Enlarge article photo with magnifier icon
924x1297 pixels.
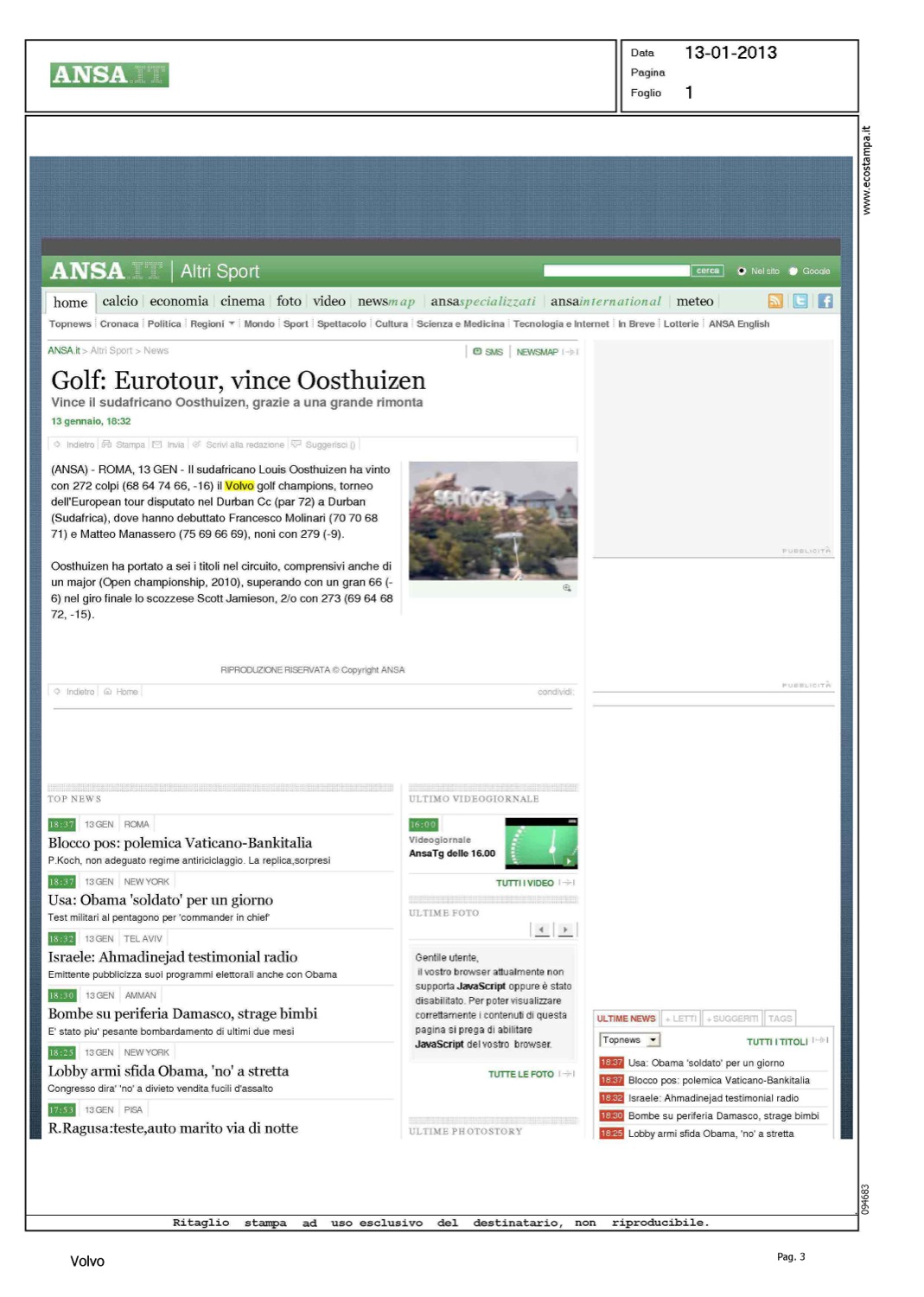pyautogui.click(x=567, y=588)
